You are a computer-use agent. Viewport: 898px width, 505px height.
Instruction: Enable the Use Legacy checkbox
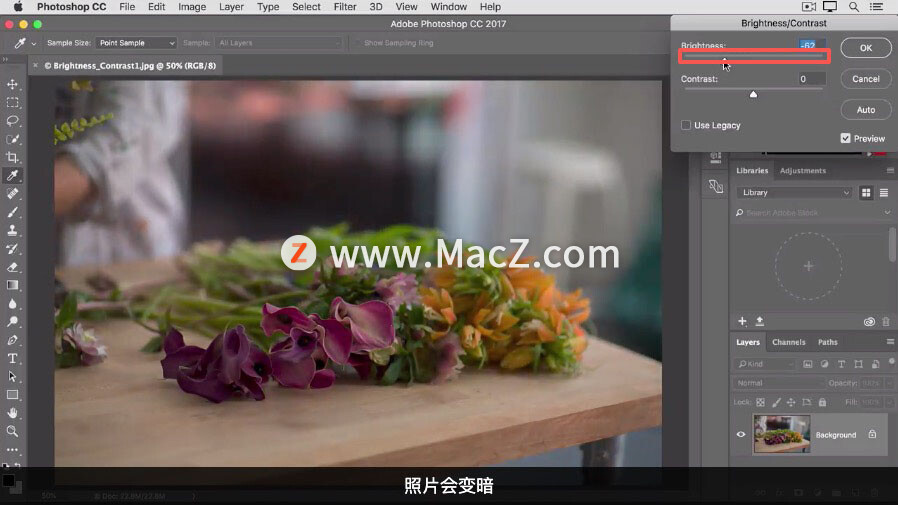coord(686,125)
